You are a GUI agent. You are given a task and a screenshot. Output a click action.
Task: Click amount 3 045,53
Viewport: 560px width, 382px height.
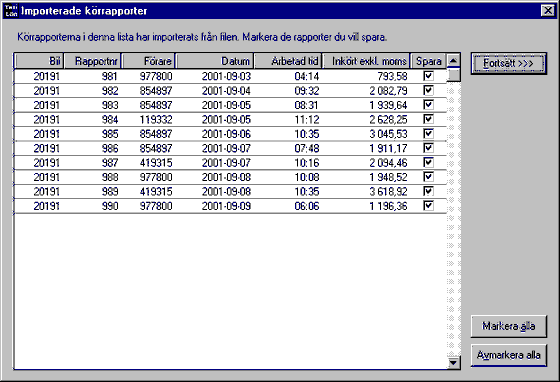click(x=388, y=134)
